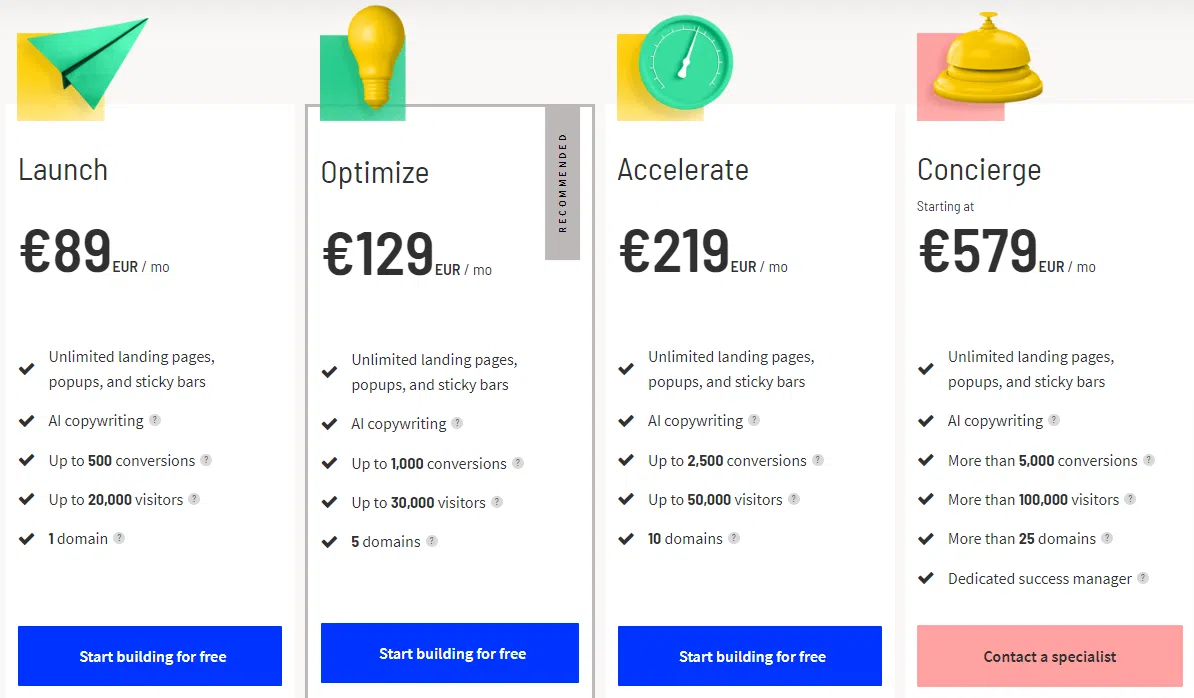Click the checkmark beside Unlimited landing pages in Launch
Viewport: 1194px width, 698px height.
26,368
